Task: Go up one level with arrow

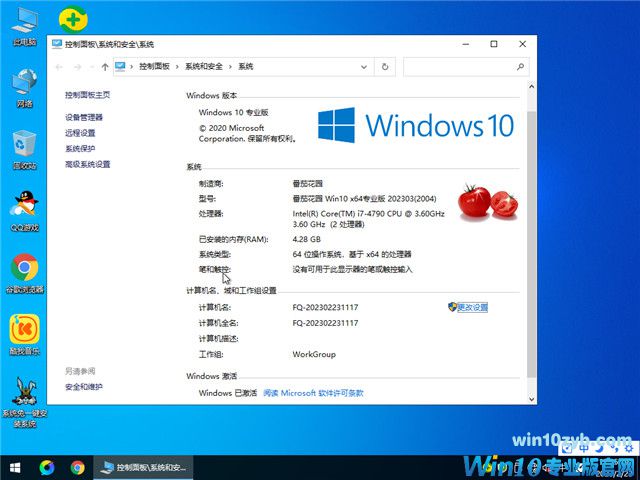Action: point(105,67)
